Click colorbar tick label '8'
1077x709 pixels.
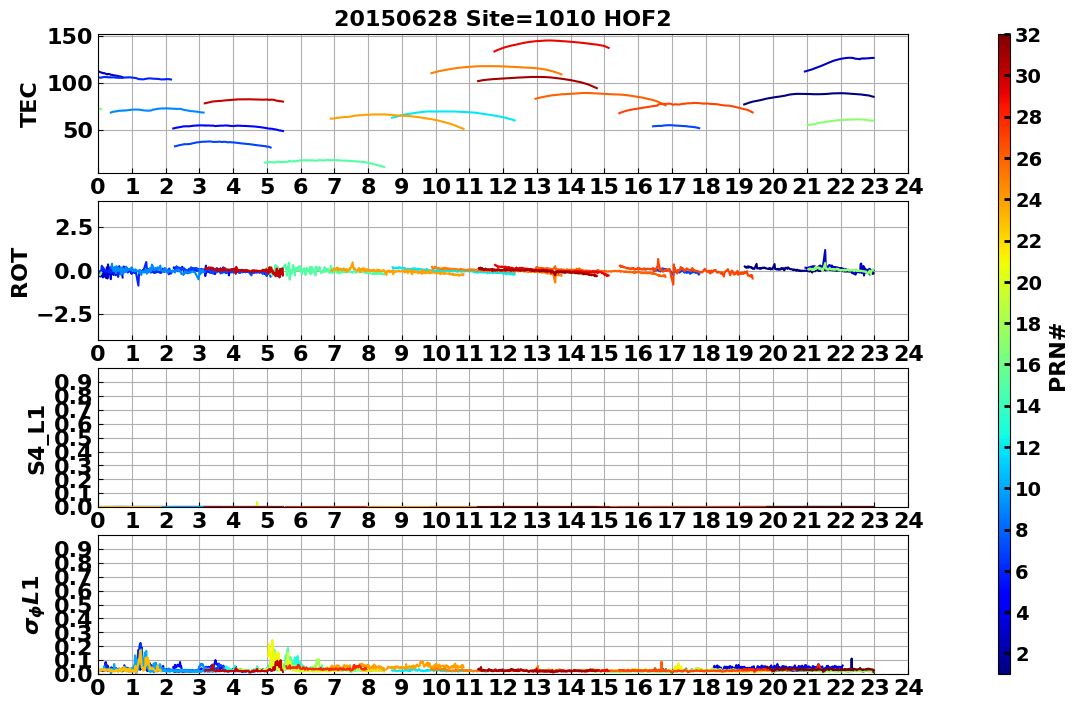(1022, 530)
